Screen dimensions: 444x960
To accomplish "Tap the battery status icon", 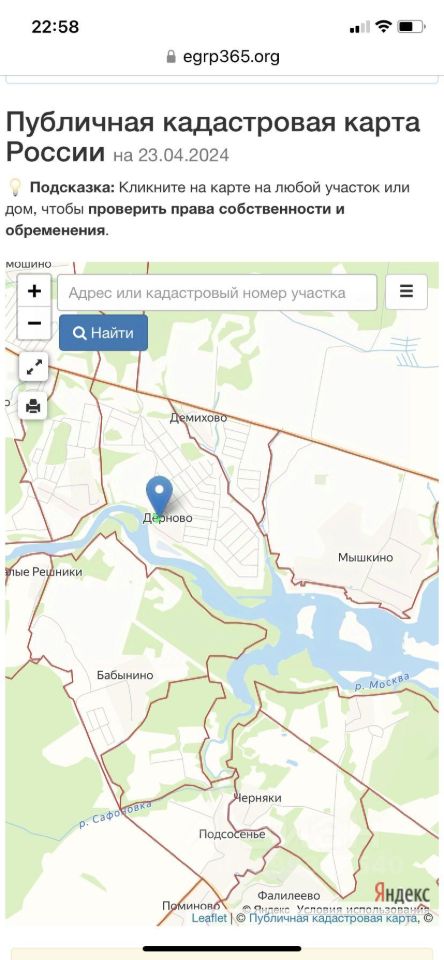I will click(411, 26).
